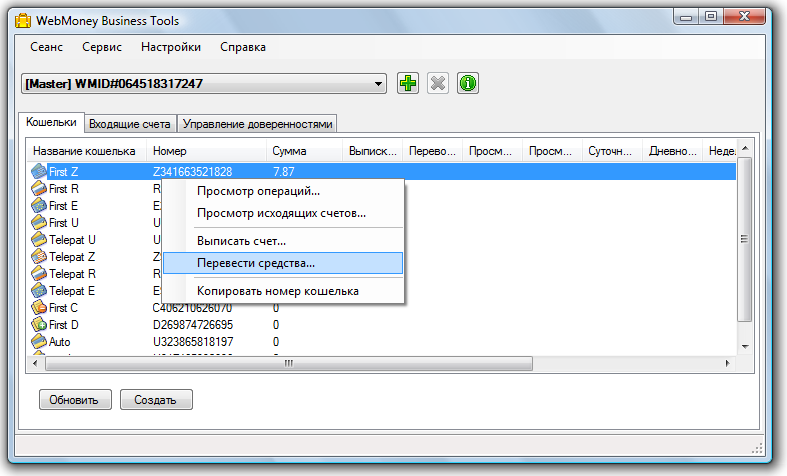The height and width of the screenshot is (476, 787).
Task: Click the horizontal scrollbar right arrow
Action: point(728,363)
